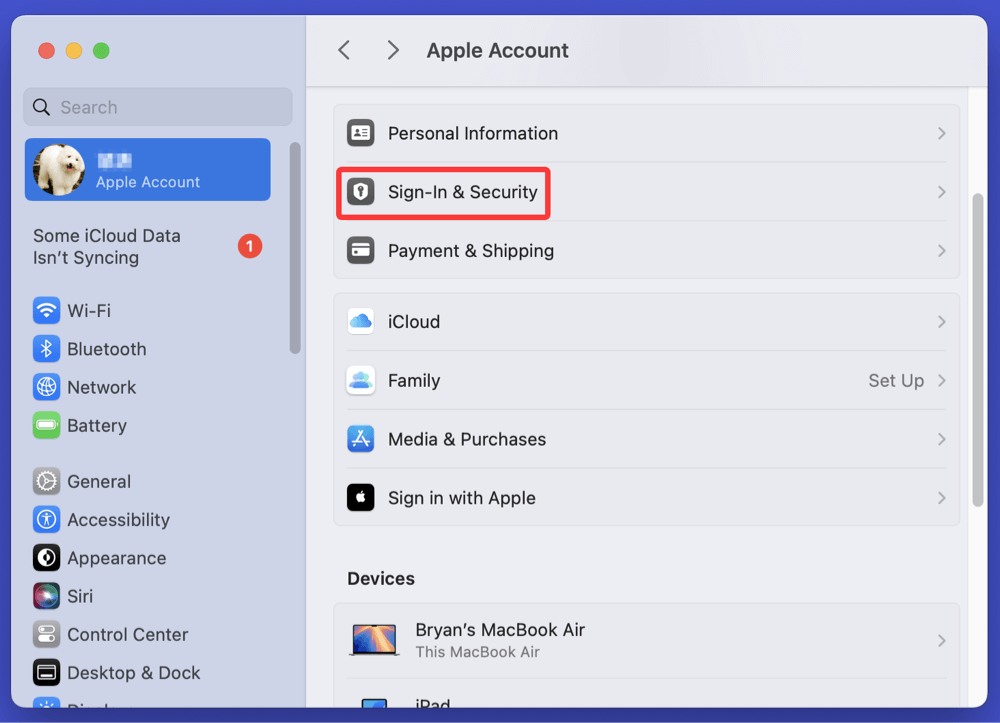This screenshot has width=1000, height=723.
Task: Open Bluetooth settings via its icon
Action: 46,349
